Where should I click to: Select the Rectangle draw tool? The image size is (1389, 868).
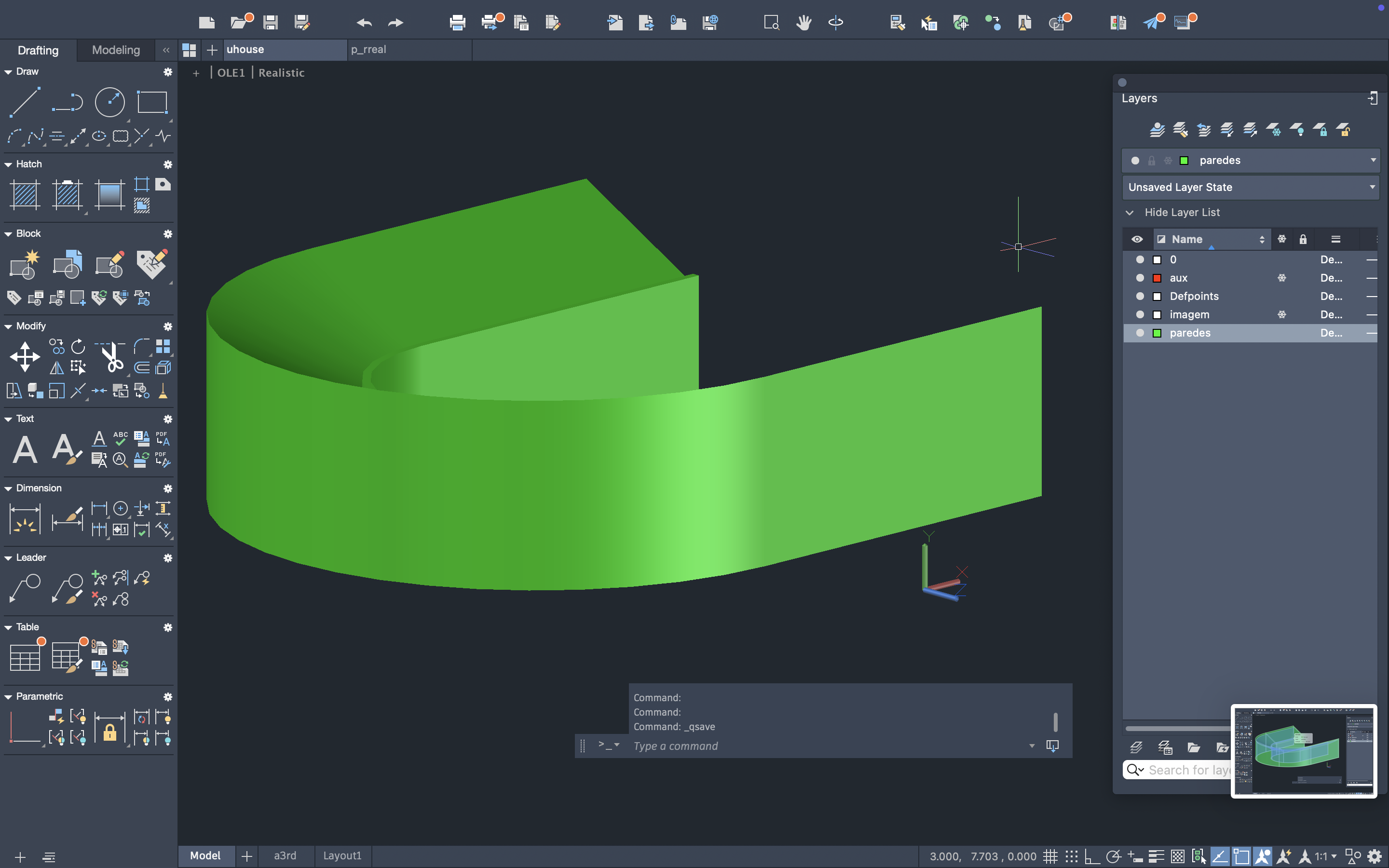coord(152,102)
